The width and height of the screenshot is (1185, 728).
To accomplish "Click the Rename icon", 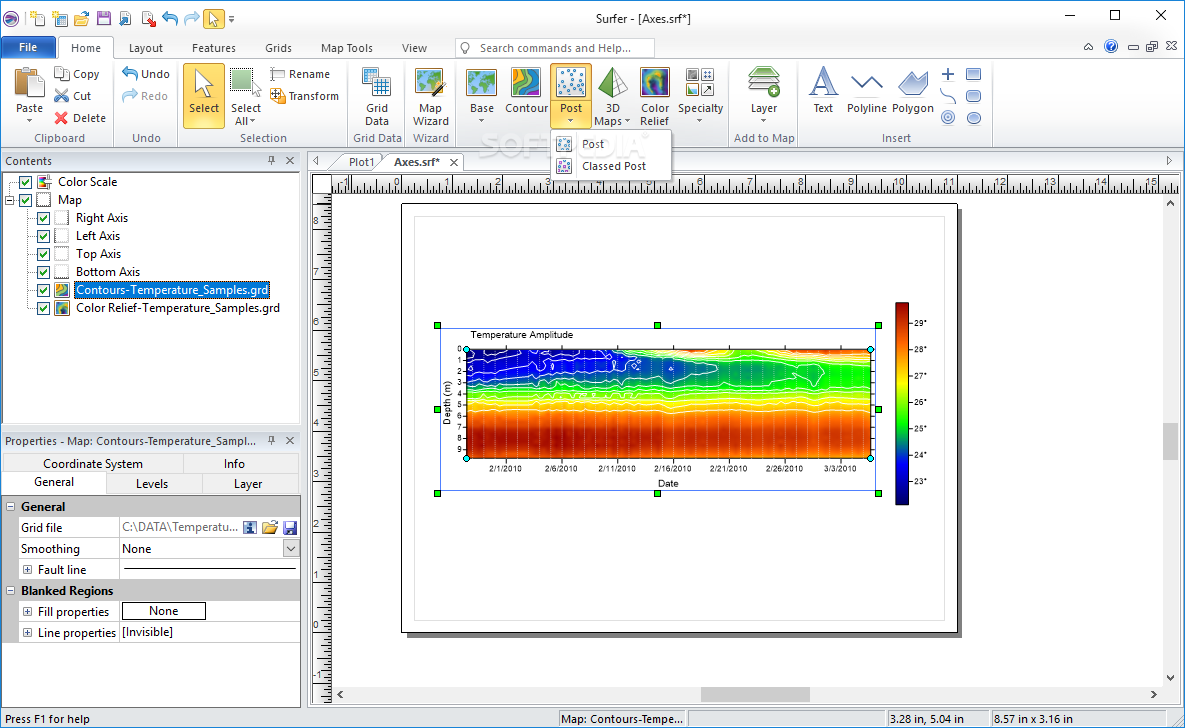I will pos(277,73).
